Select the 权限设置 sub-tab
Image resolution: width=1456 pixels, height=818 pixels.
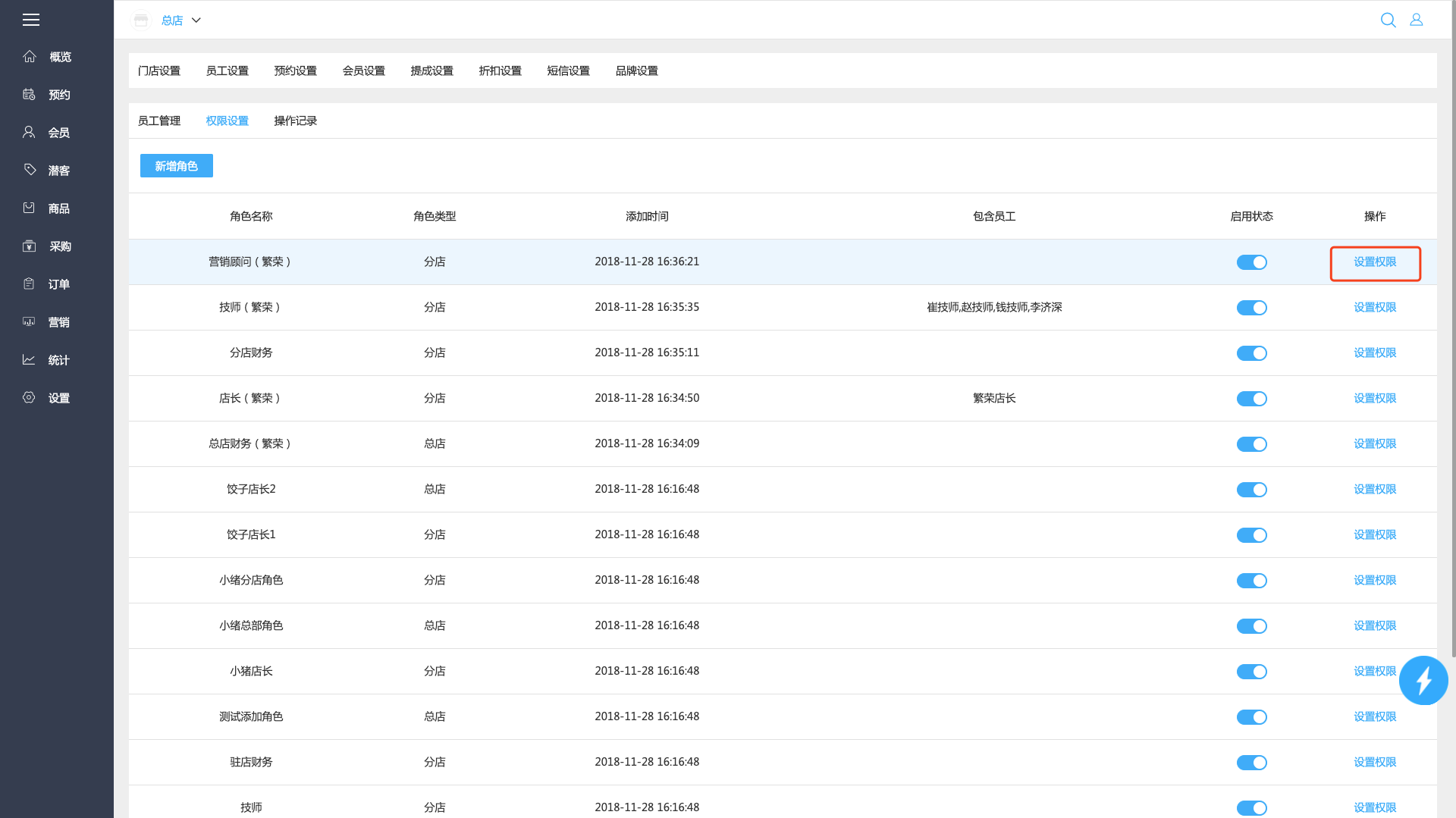(227, 121)
